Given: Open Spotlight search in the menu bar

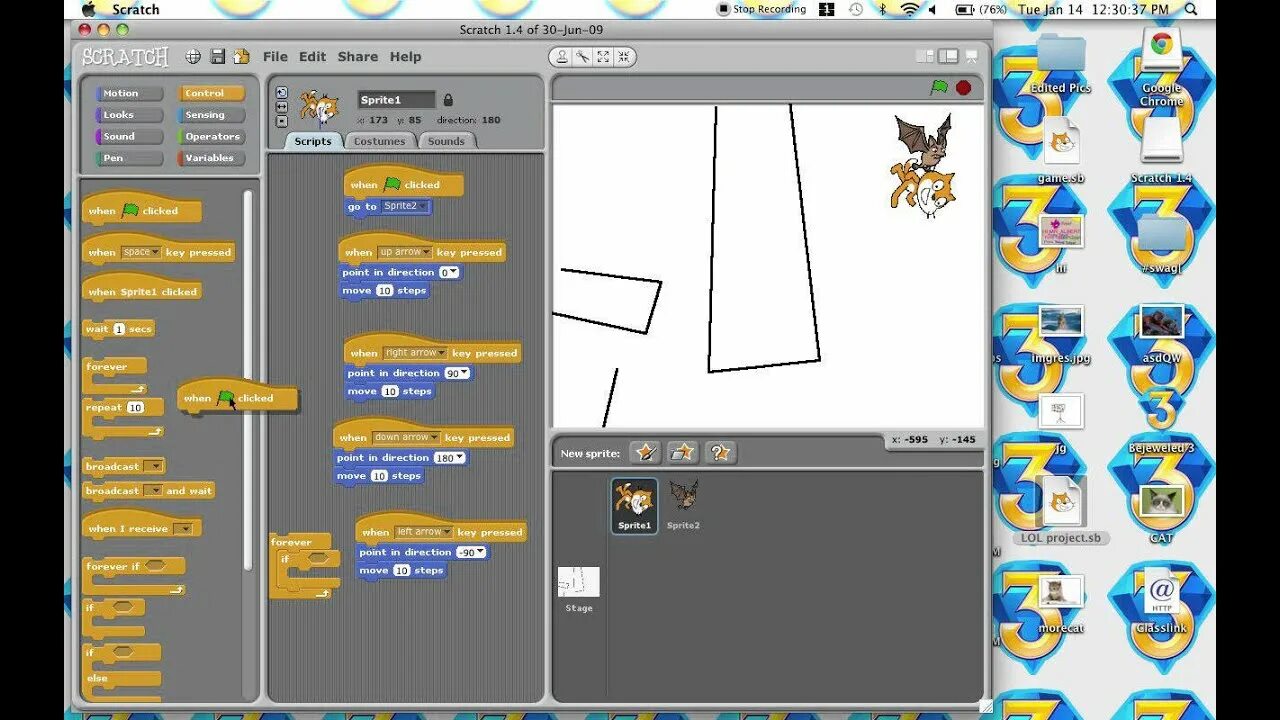Looking at the screenshot, I should [1191, 9].
